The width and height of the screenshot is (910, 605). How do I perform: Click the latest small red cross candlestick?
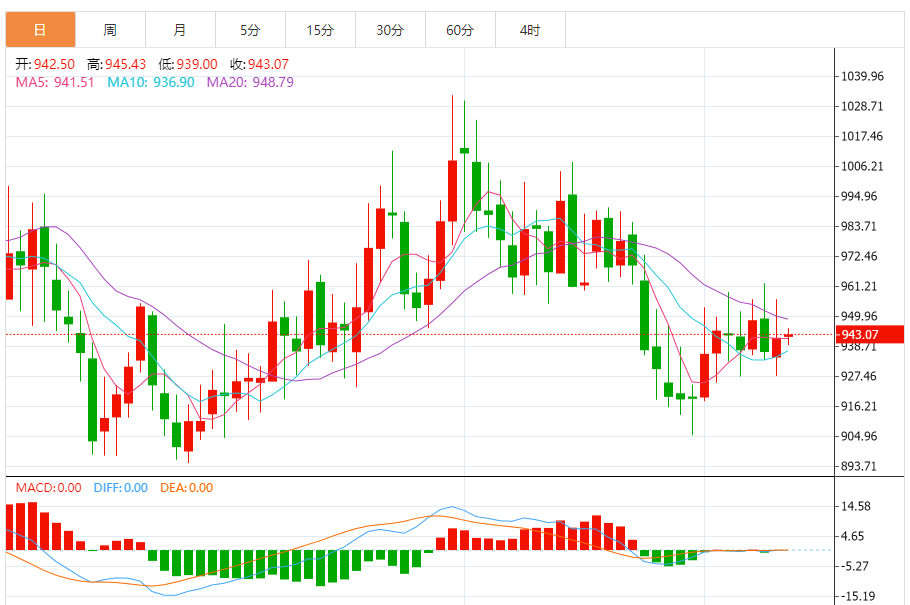pos(788,336)
